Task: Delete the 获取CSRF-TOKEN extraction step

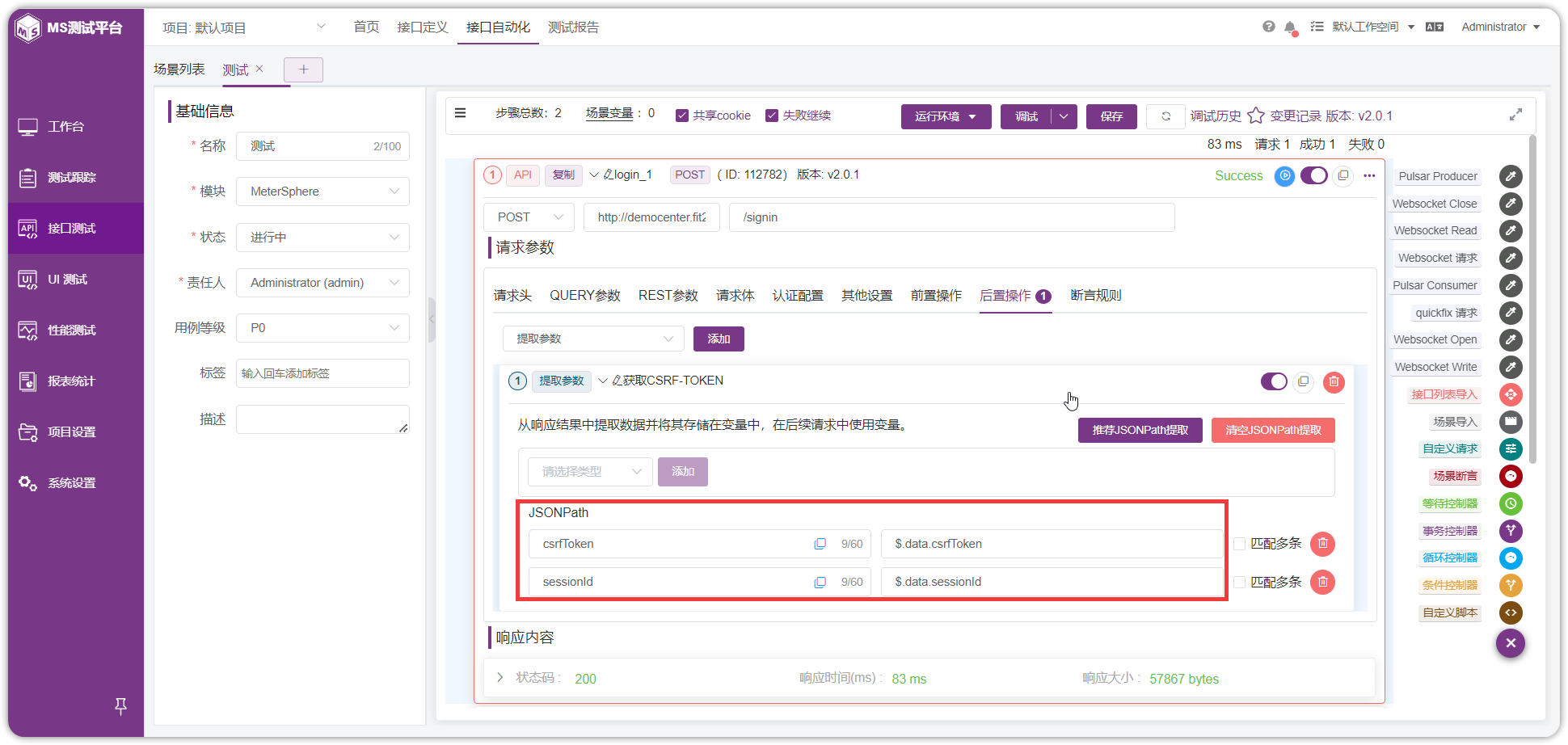Action: pyautogui.click(x=1334, y=381)
